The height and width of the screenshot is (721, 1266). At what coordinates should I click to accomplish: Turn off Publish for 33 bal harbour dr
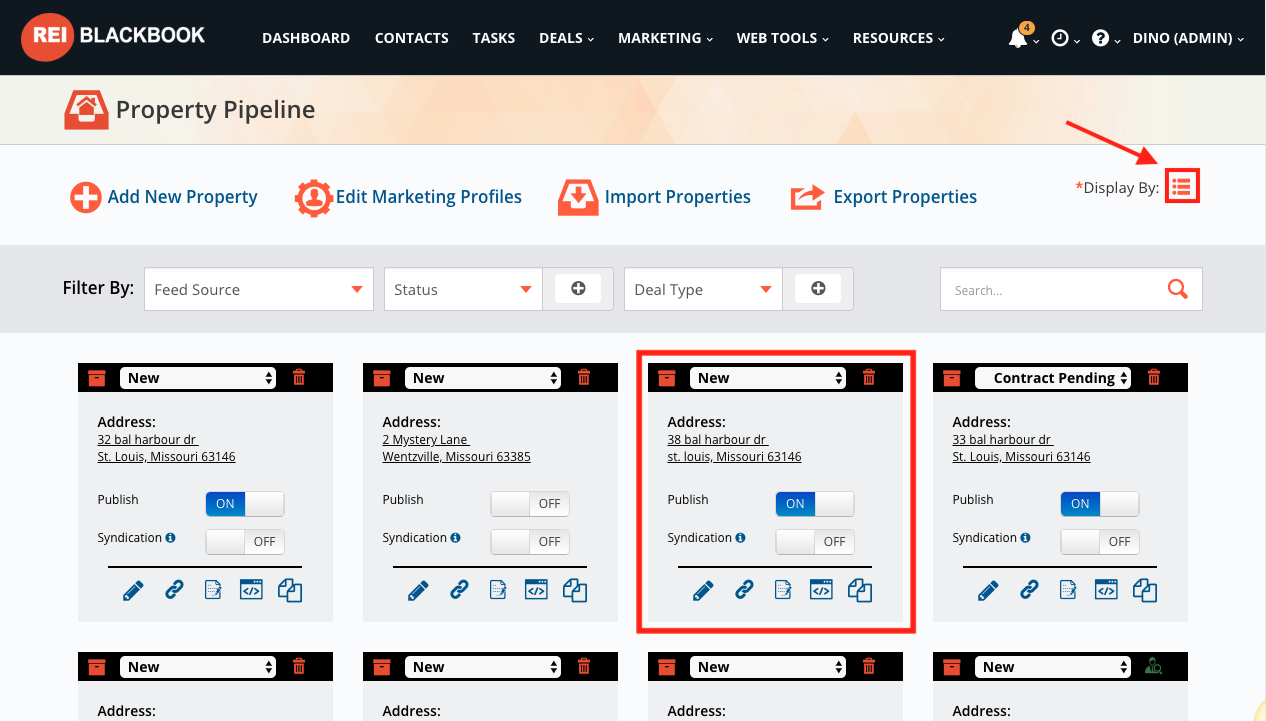click(1100, 504)
